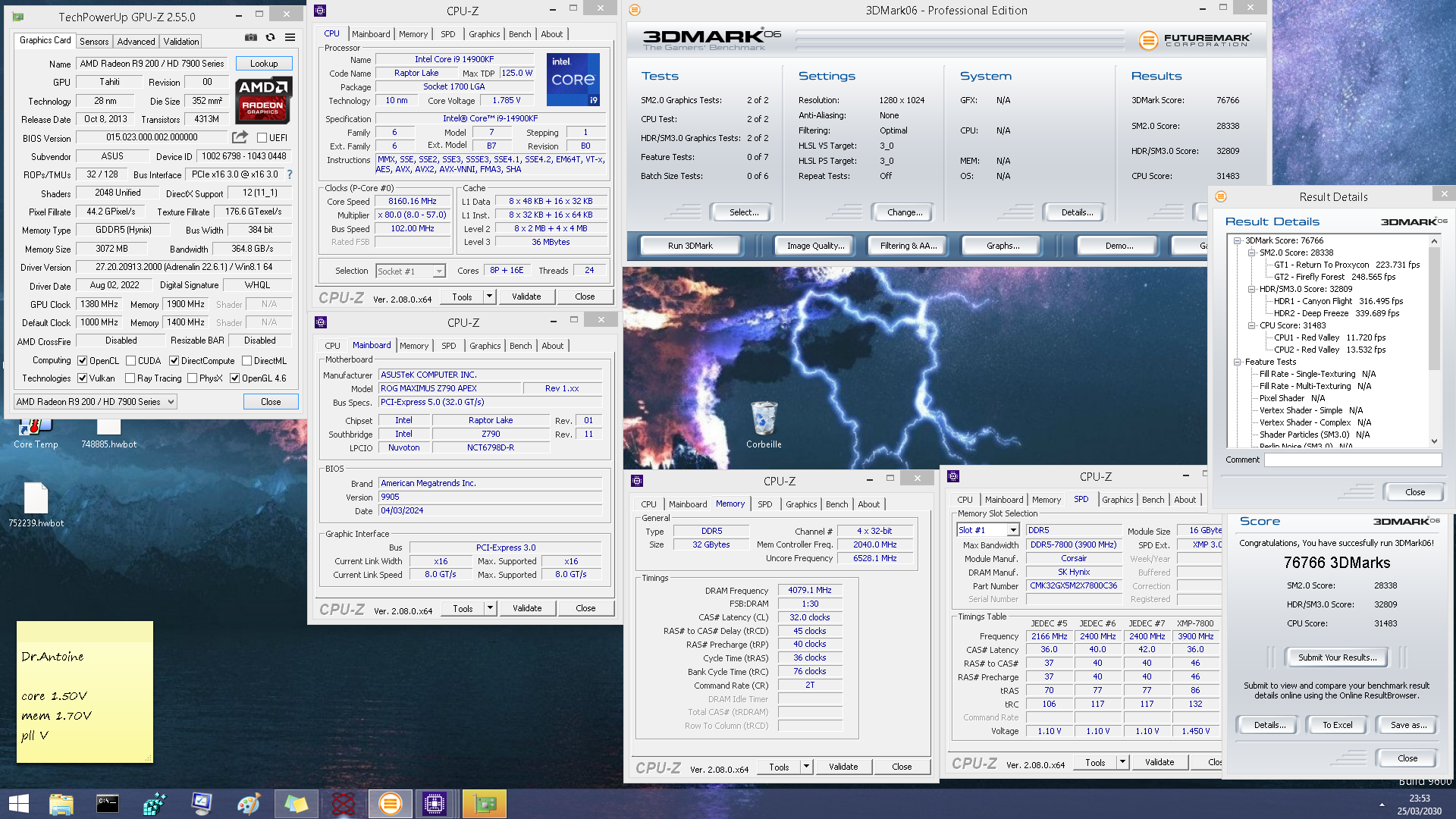Click the Result Details Comment field
Viewport: 1456px width, 819px height.
point(1353,460)
